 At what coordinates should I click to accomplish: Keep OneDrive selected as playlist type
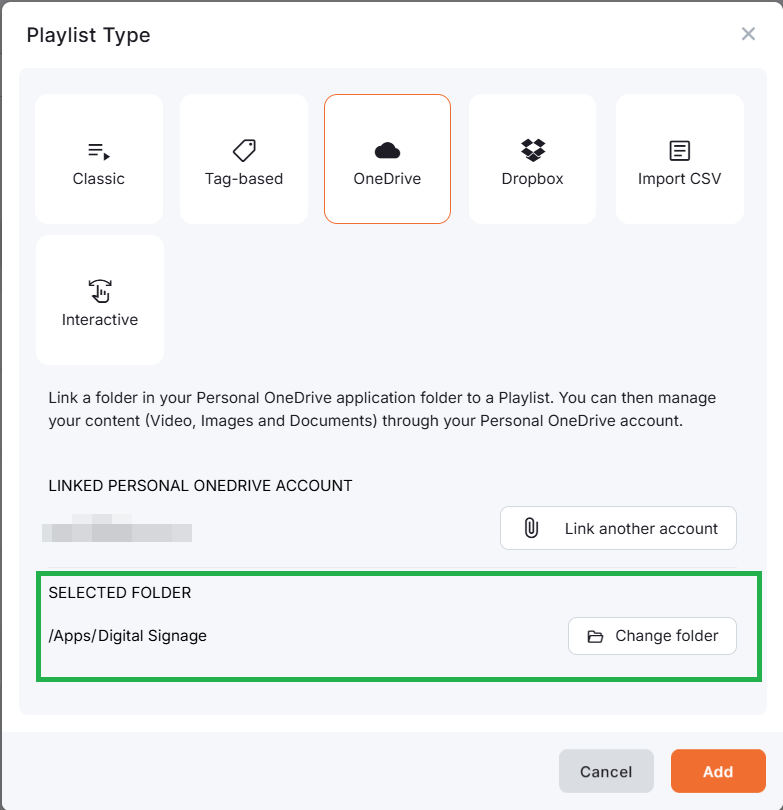(387, 158)
